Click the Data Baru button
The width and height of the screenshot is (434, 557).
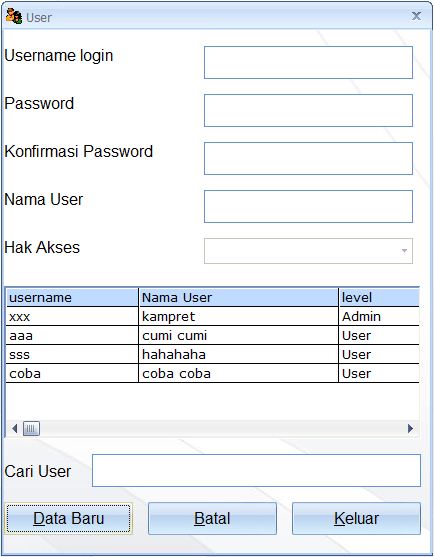(69, 518)
